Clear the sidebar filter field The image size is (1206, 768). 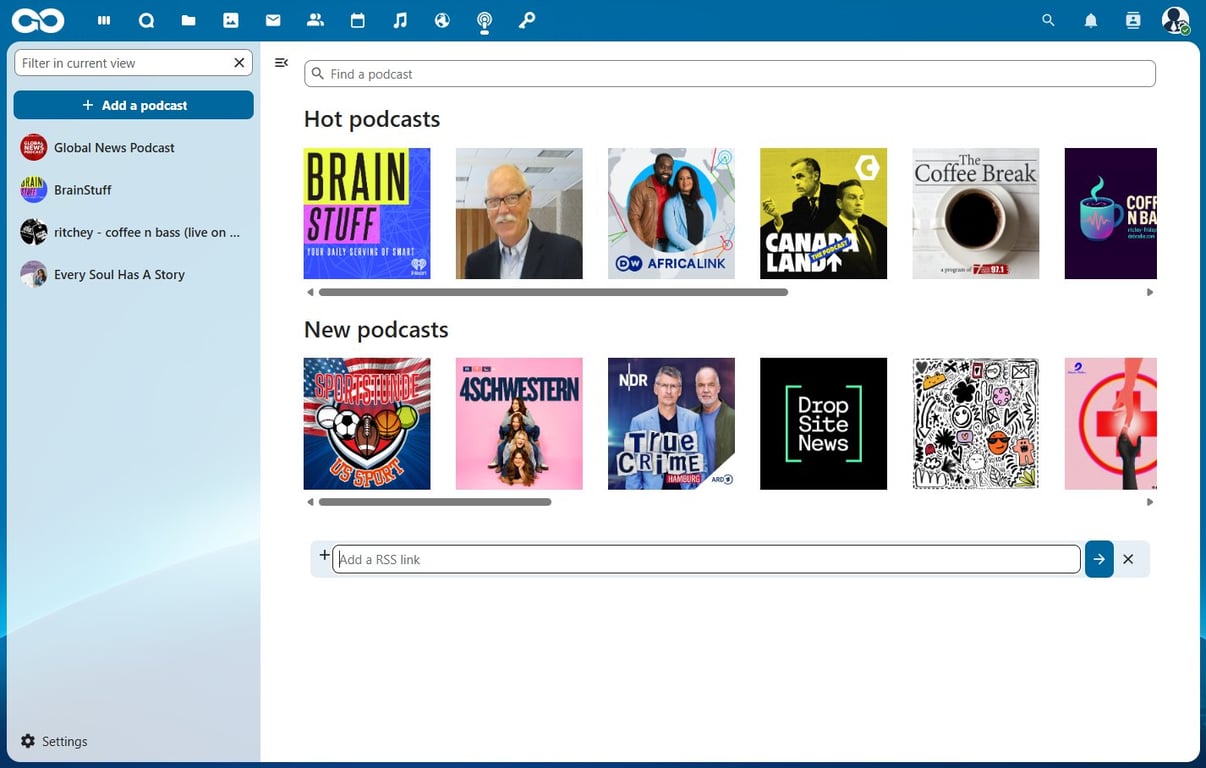click(x=239, y=63)
